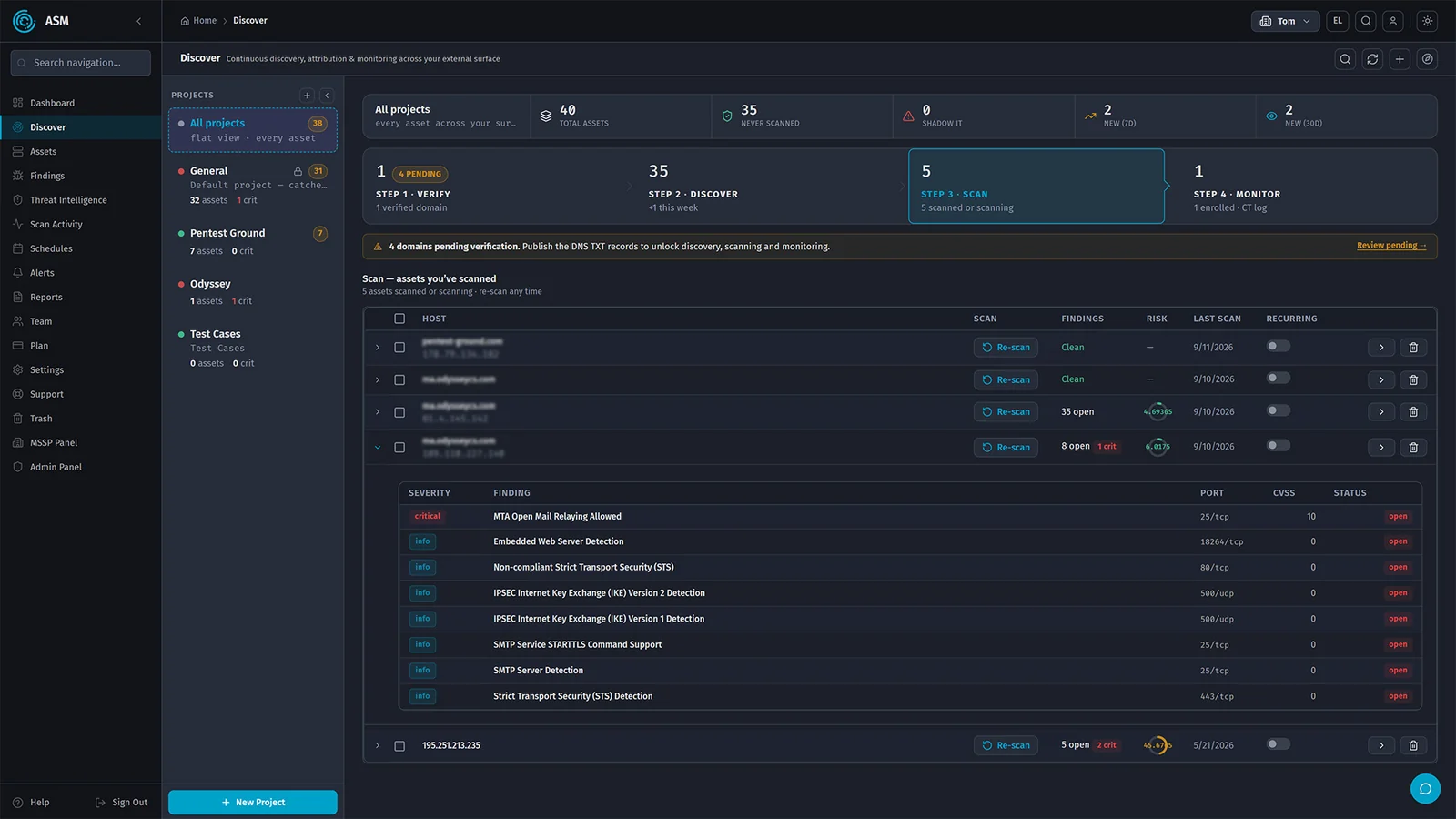Viewport: 1456px width, 819px height.
Task: Open MSSP Panel in the sidebar
Action: pyautogui.click(x=81, y=443)
